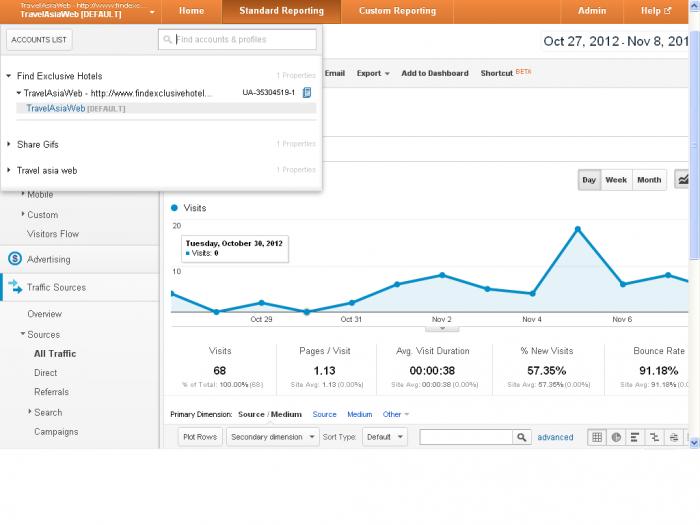
Task: Click the search button next to table filter
Action: (x=521, y=437)
